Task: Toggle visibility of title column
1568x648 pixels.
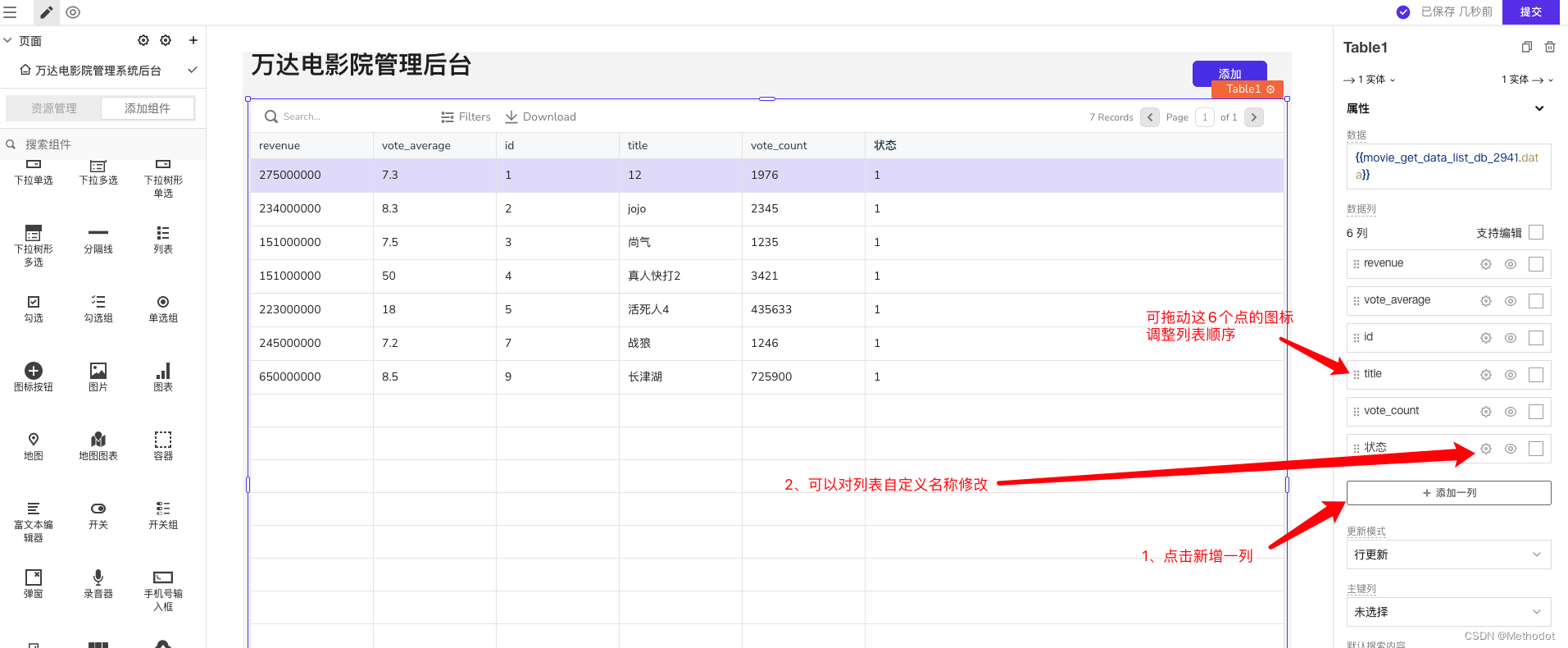Action: pyautogui.click(x=1510, y=375)
